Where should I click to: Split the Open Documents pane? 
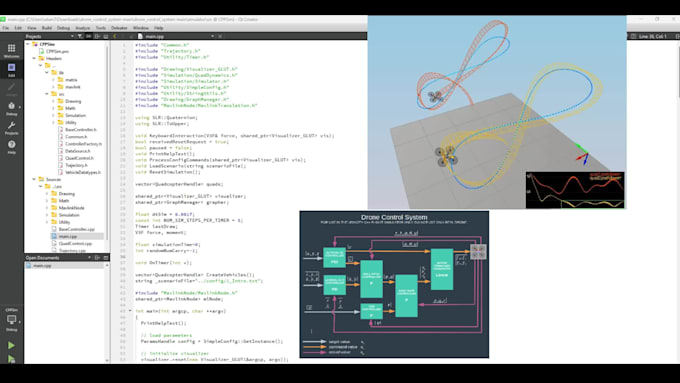[98, 258]
